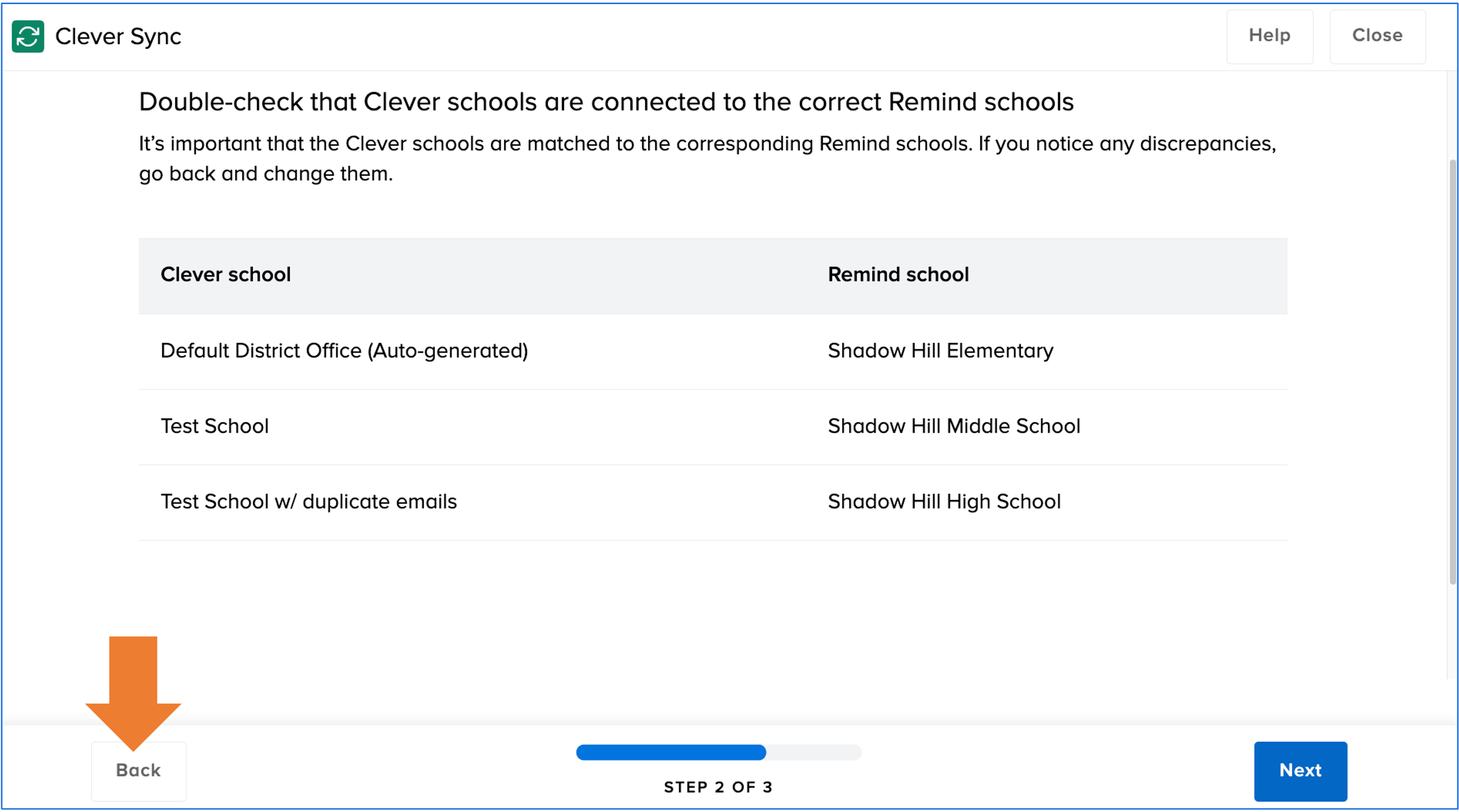This screenshot has width=1459, height=812.
Task: Click the paragraph about matching Clever schools
Action: pyautogui.click(x=707, y=159)
